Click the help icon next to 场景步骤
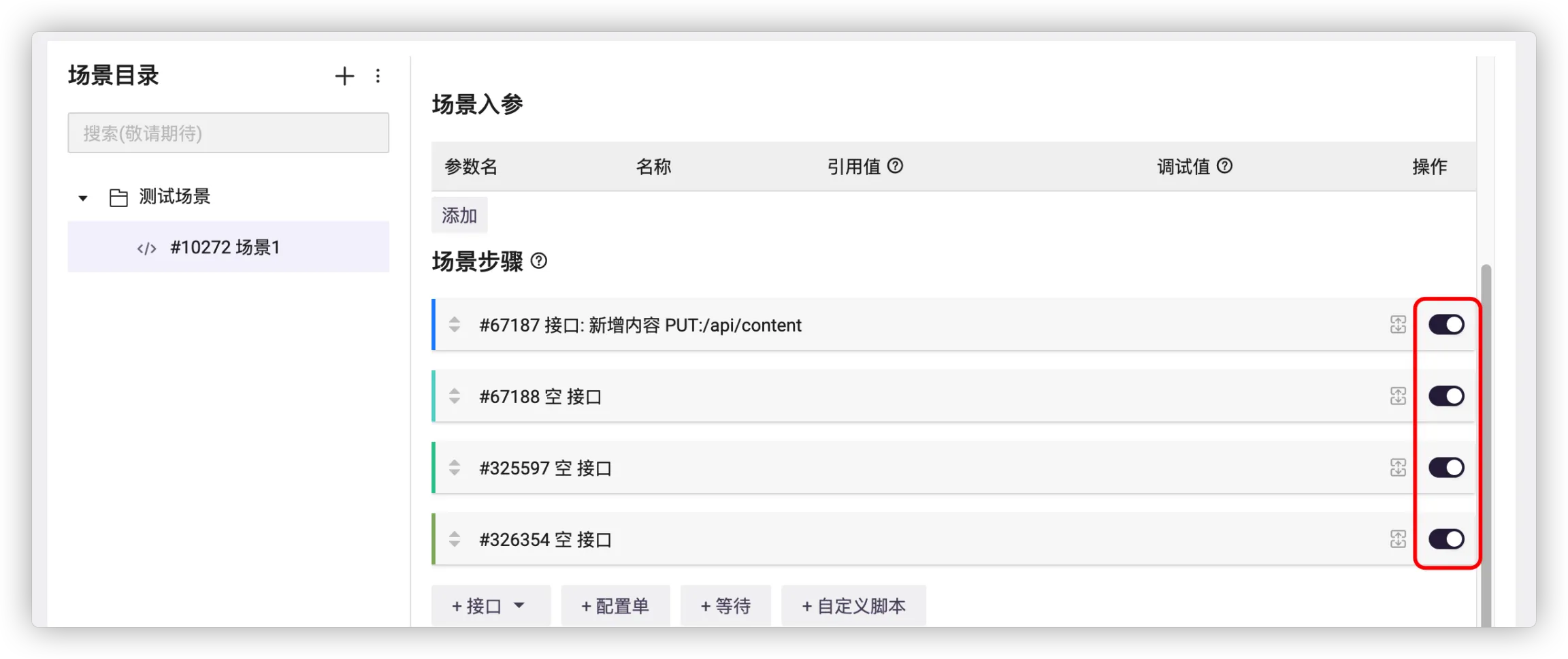The width and height of the screenshot is (1568, 659). (538, 261)
